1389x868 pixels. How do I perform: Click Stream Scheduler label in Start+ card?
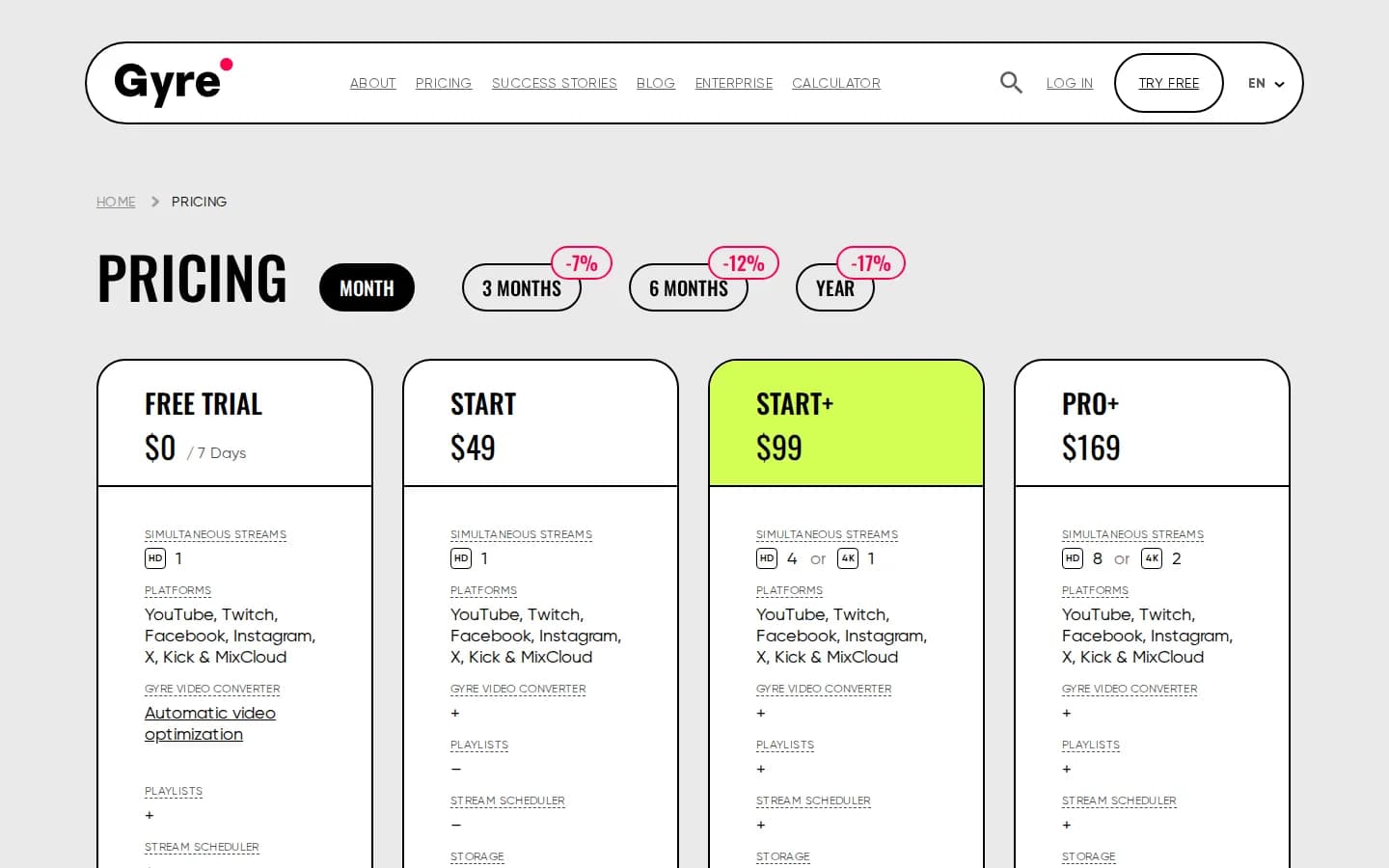pos(813,800)
